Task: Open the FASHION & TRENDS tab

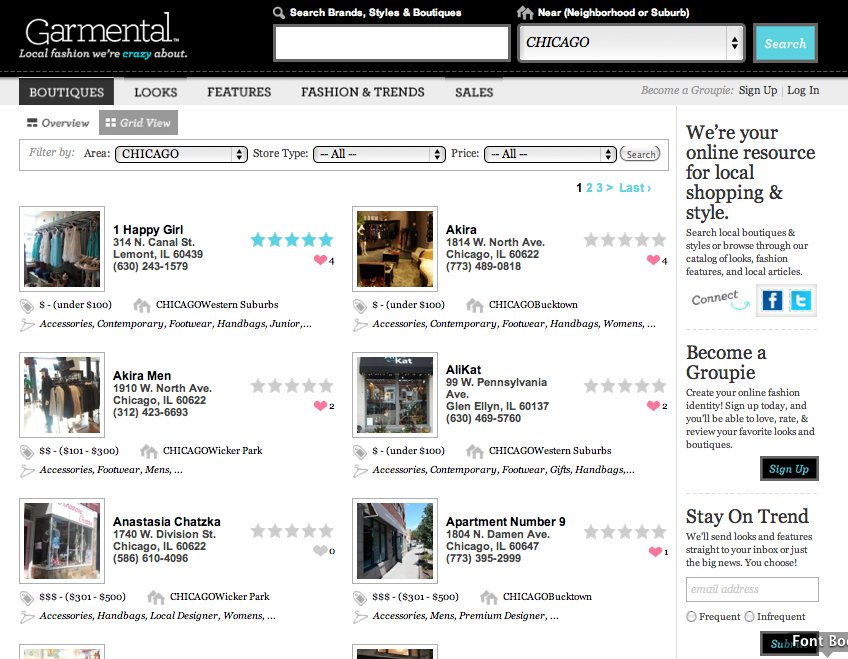Action: point(363,92)
